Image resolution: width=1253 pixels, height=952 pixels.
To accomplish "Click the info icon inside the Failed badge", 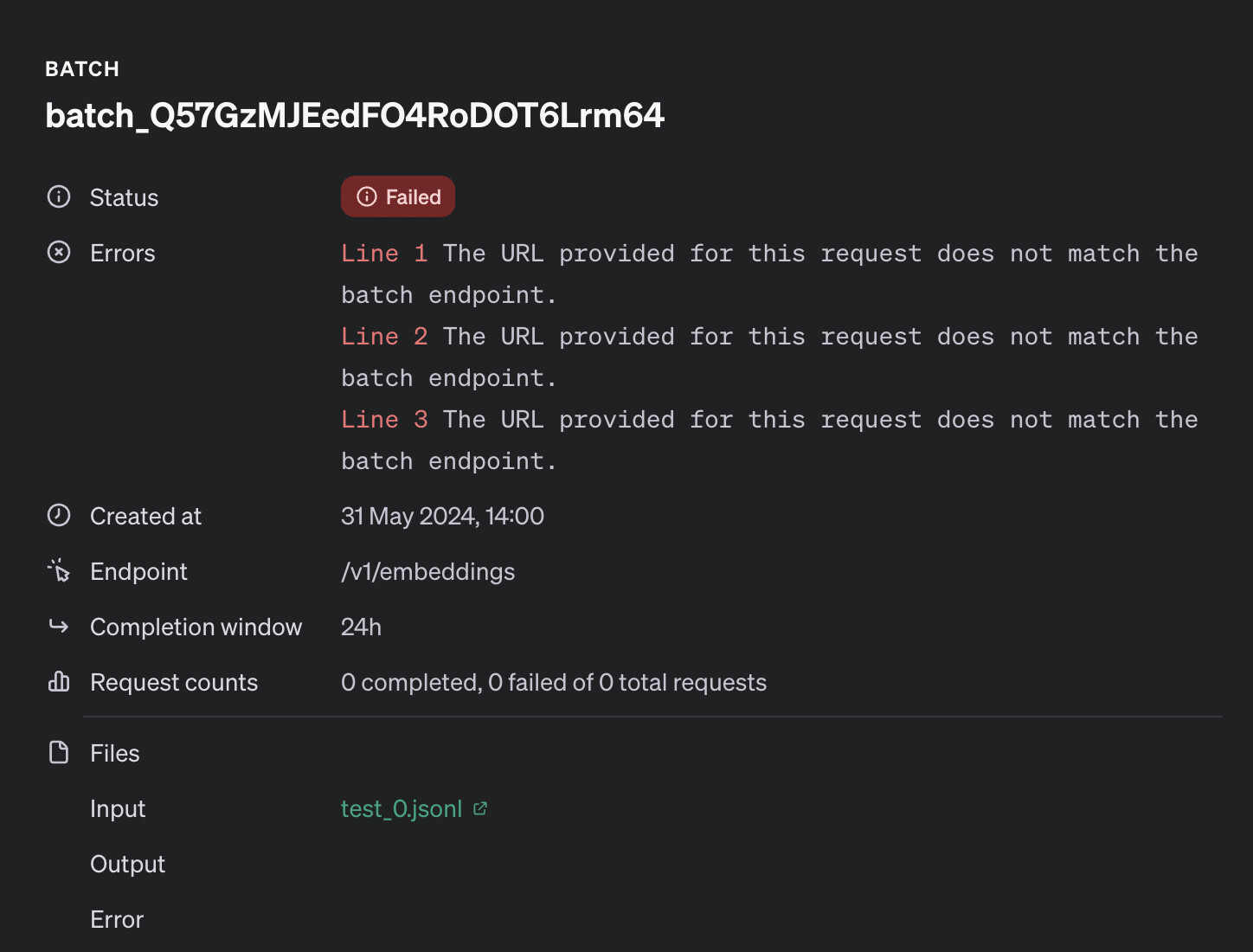I will [x=367, y=196].
